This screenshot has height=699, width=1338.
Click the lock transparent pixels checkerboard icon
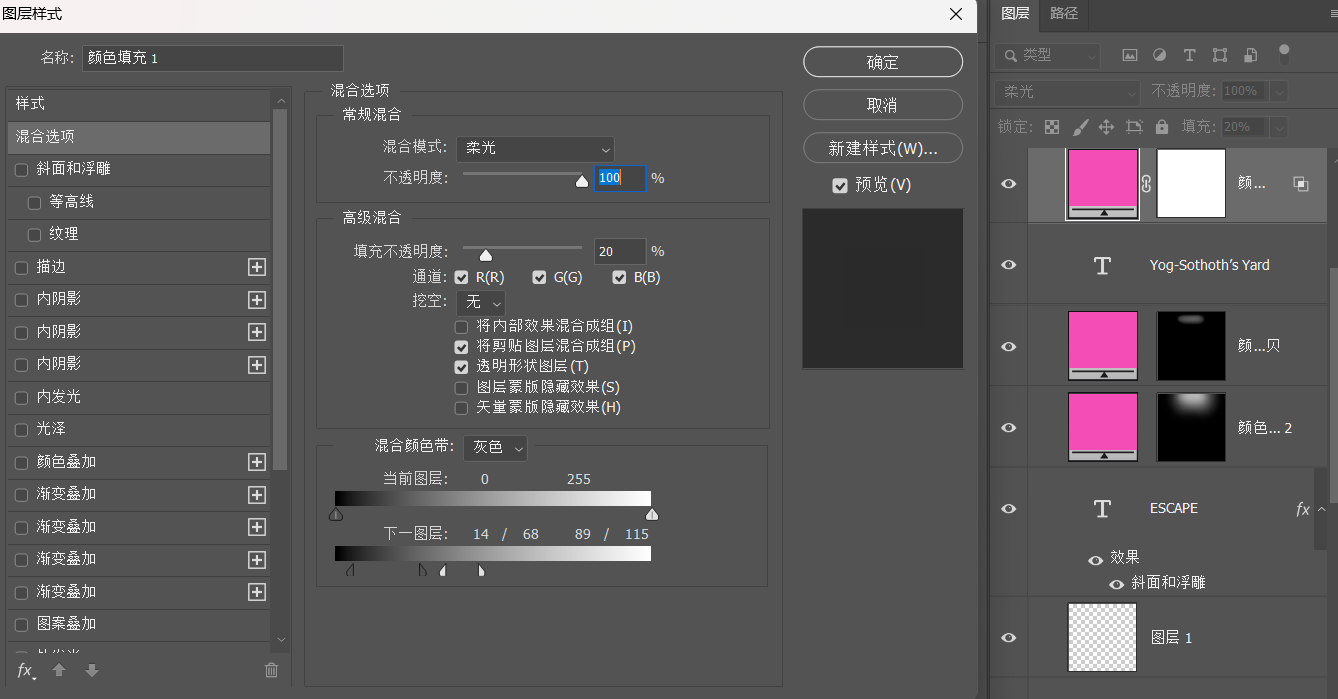pyautogui.click(x=1052, y=127)
